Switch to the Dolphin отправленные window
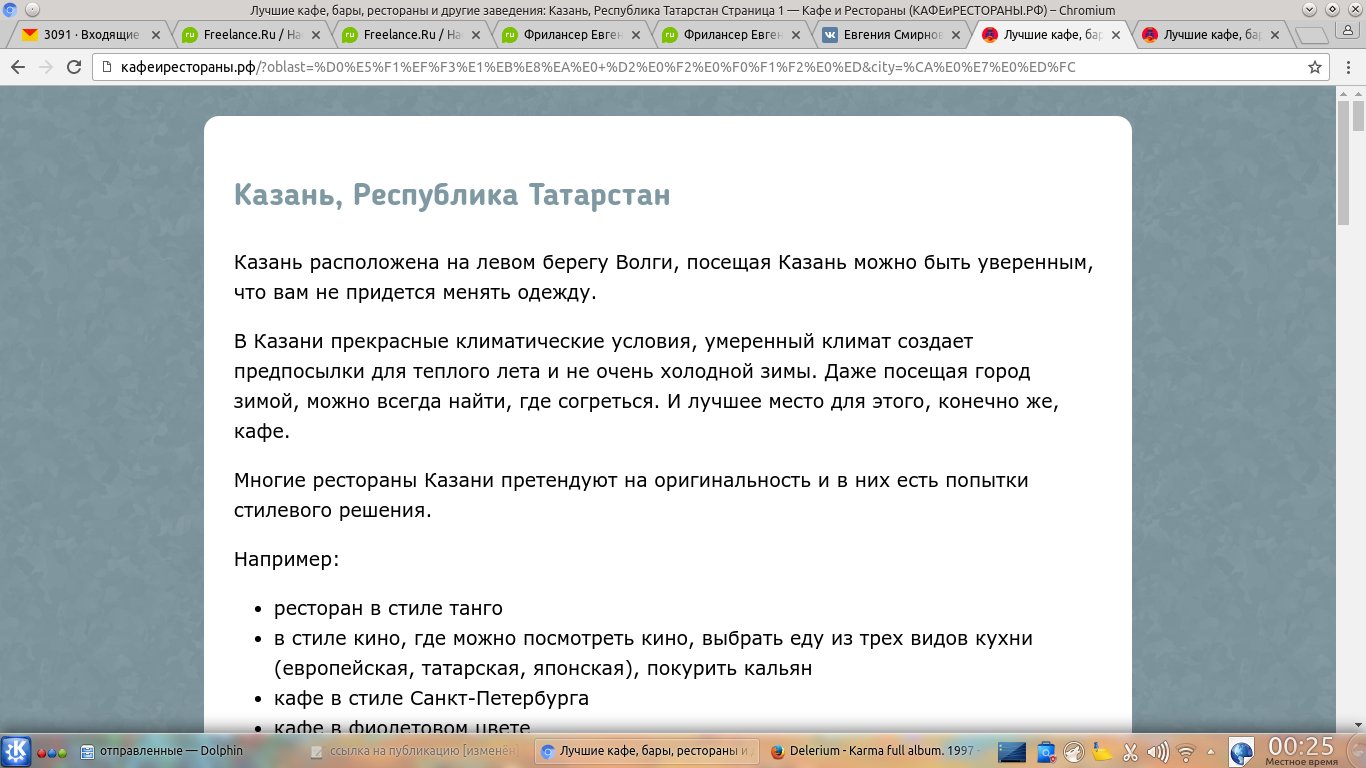The width and height of the screenshot is (1366, 768). point(187,751)
